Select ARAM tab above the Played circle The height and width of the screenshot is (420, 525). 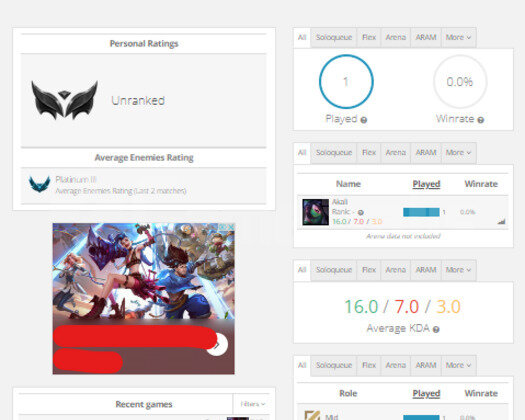point(426,37)
